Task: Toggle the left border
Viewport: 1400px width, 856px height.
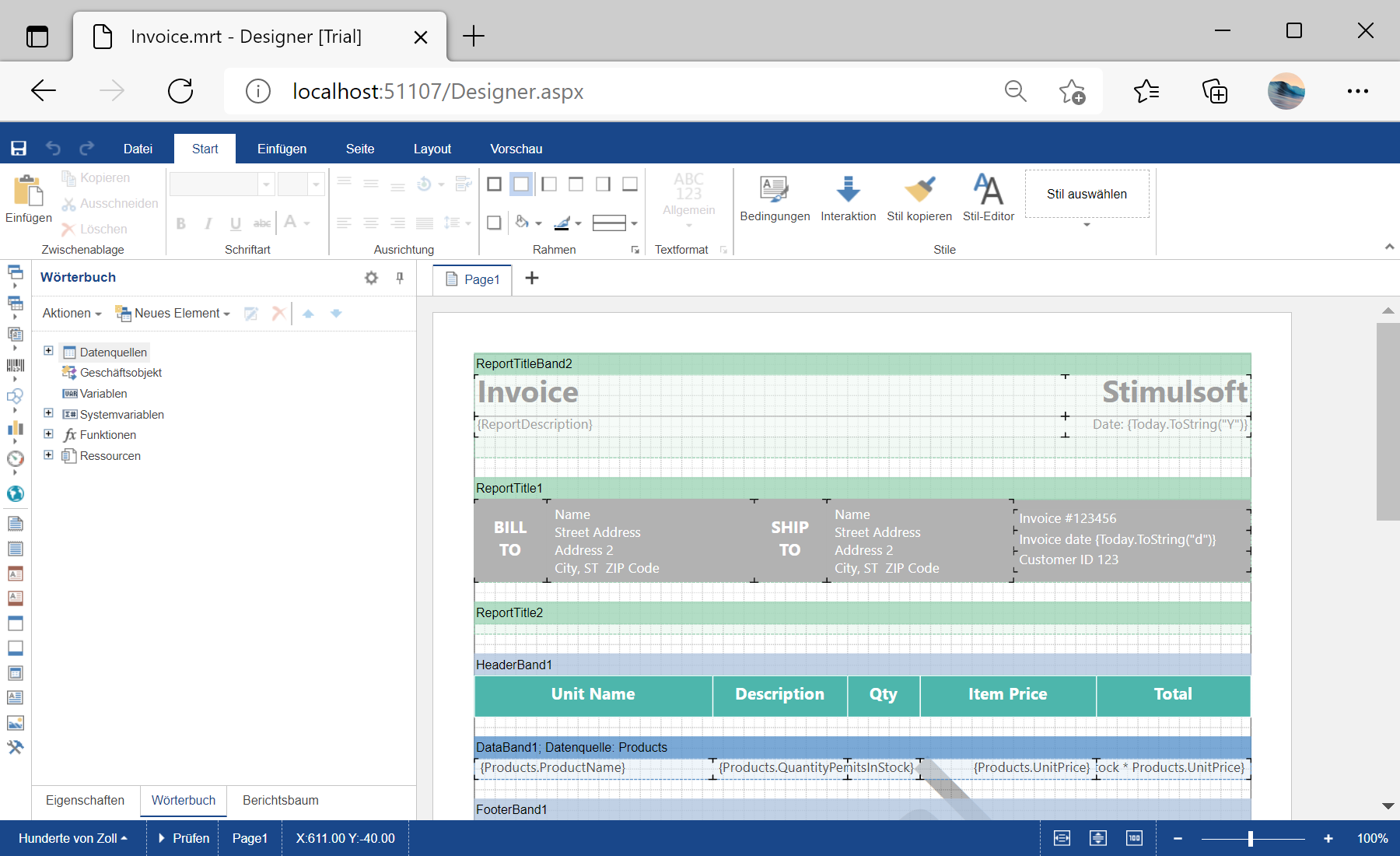Action: 549,184
